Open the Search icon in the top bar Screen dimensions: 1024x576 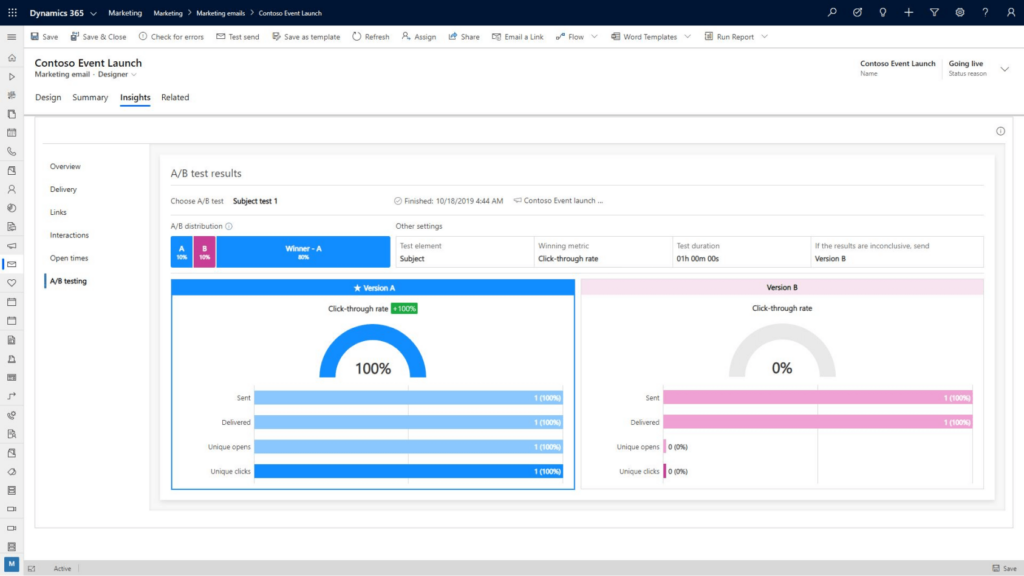tap(831, 14)
